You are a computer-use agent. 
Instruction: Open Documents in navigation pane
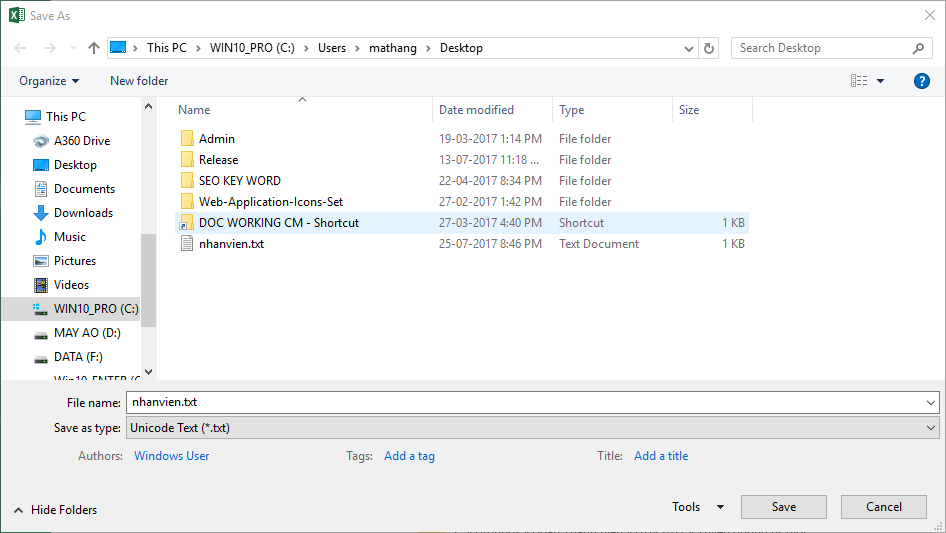tap(84, 189)
